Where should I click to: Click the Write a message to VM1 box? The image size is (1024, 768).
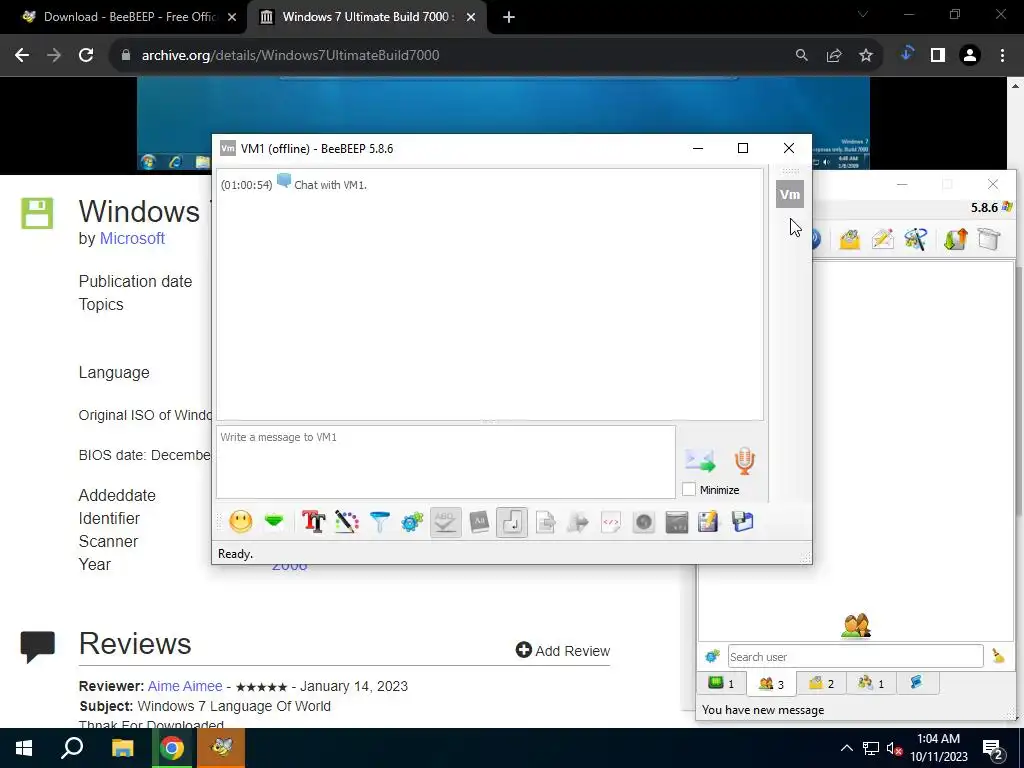click(x=445, y=462)
